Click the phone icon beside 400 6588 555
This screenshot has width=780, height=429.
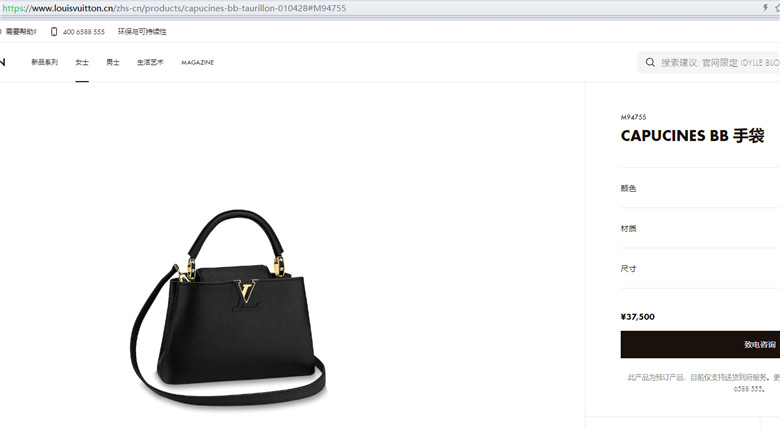[54, 32]
